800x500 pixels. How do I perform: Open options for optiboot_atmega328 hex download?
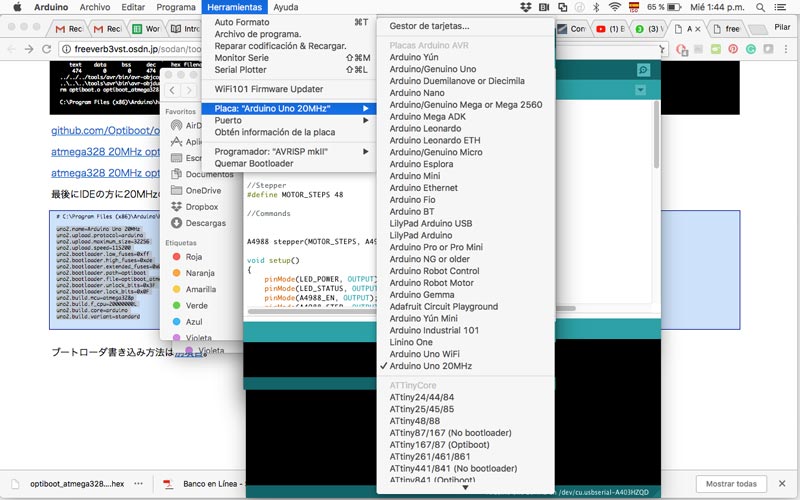(138, 484)
